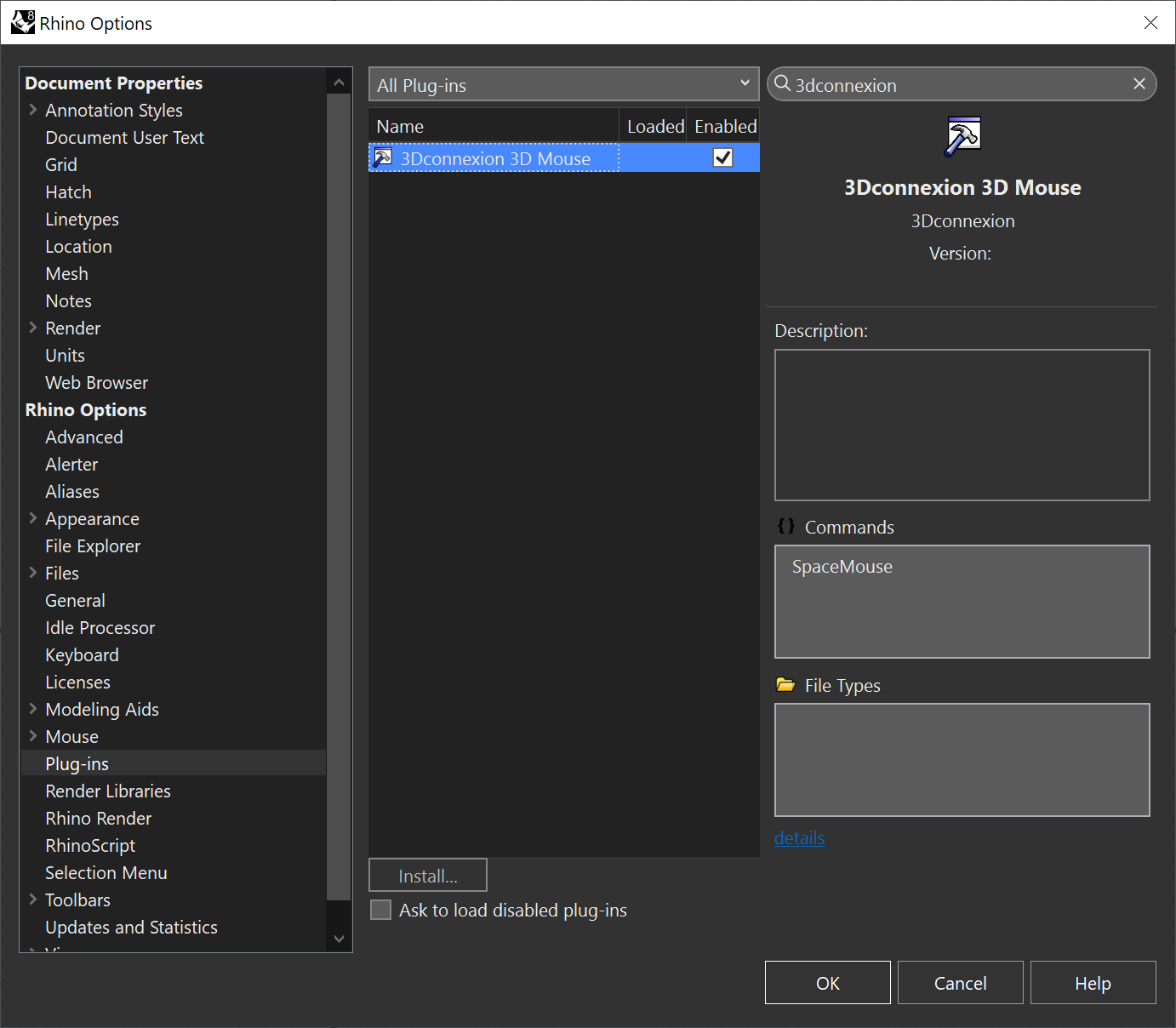Image resolution: width=1176 pixels, height=1028 pixels.
Task: Expand the Appearance tree node
Action: point(33,518)
